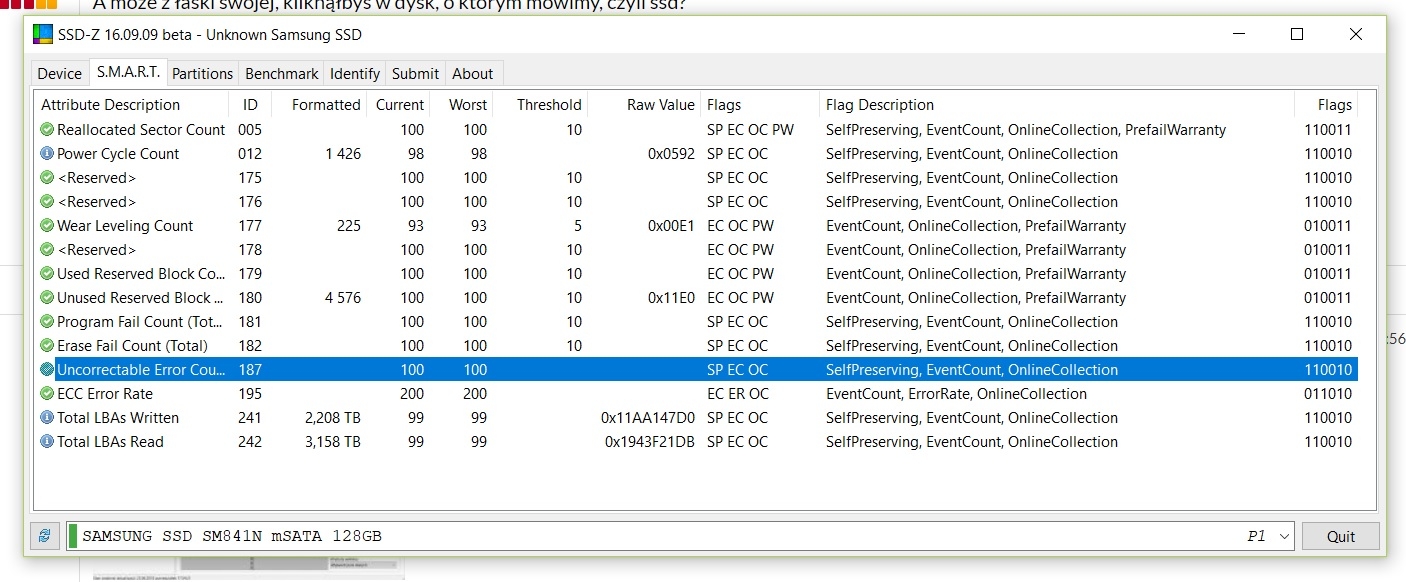The width and height of the screenshot is (1406, 582).
Task: Click status icon of Reserved 176 row
Action: [x=47, y=202]
